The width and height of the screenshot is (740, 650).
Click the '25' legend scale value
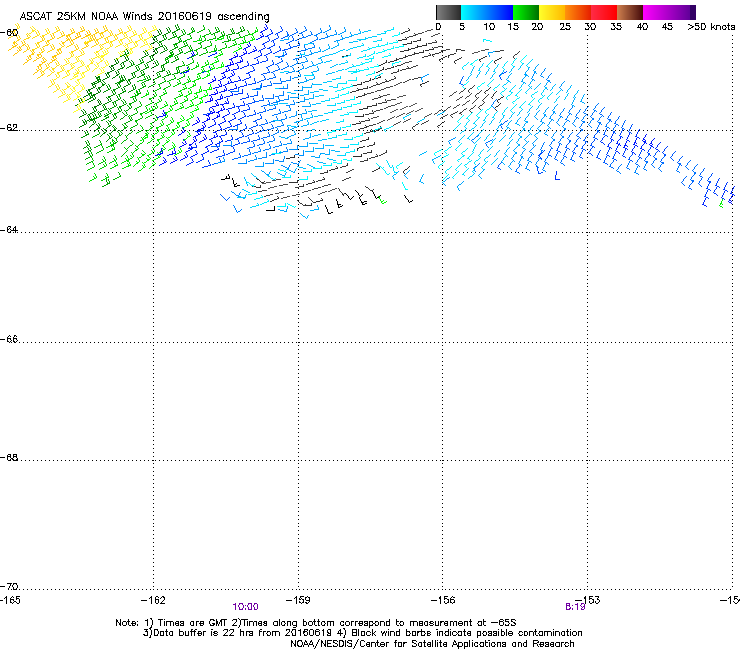pyautogui.click(x=565, y=27)
